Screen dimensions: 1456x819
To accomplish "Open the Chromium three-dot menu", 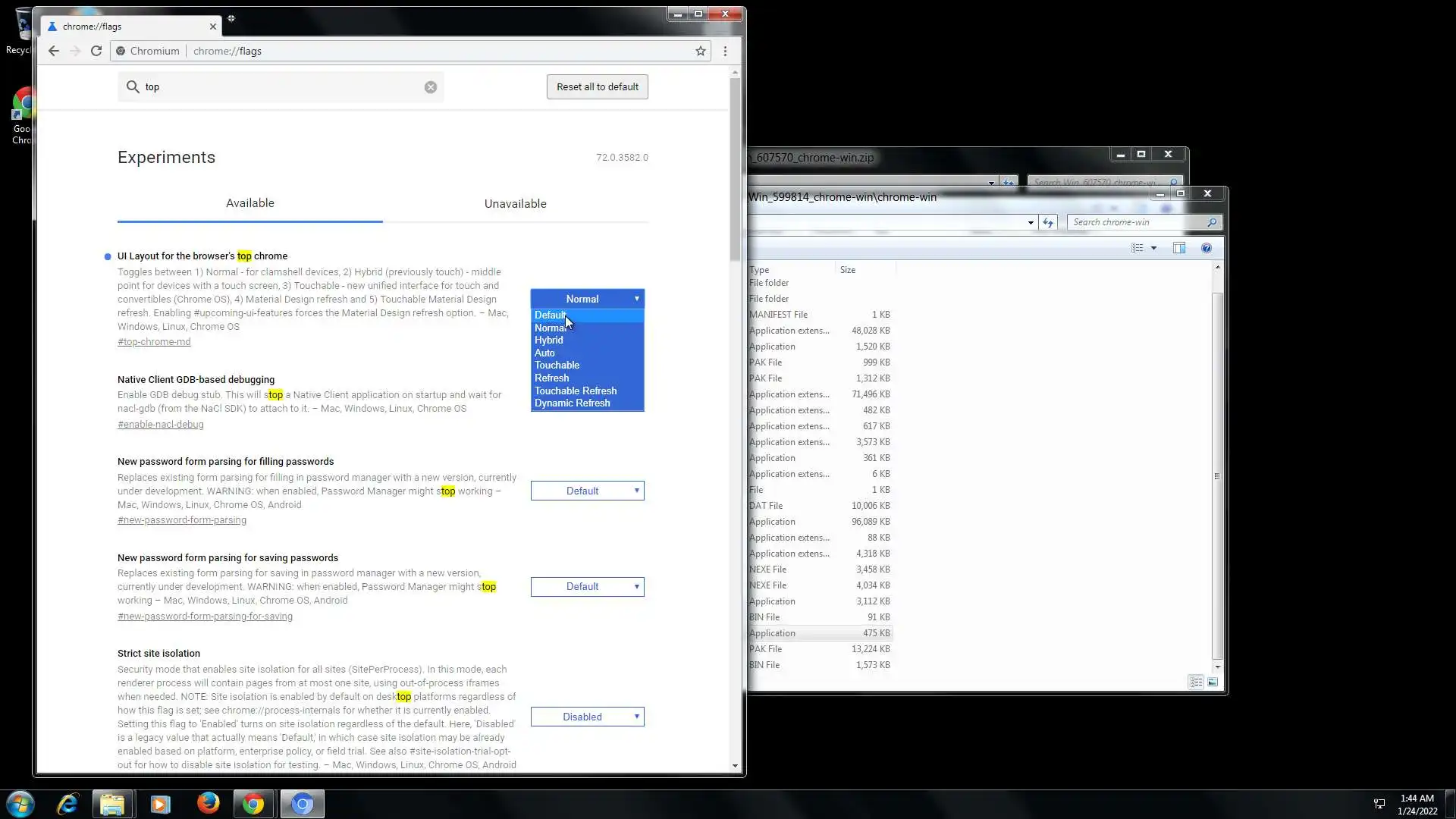I will [725, 51].
